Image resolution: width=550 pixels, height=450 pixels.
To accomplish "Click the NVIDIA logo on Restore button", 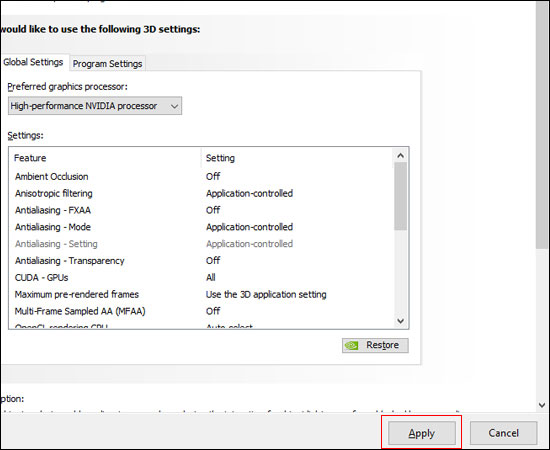I will click(351, 345).
